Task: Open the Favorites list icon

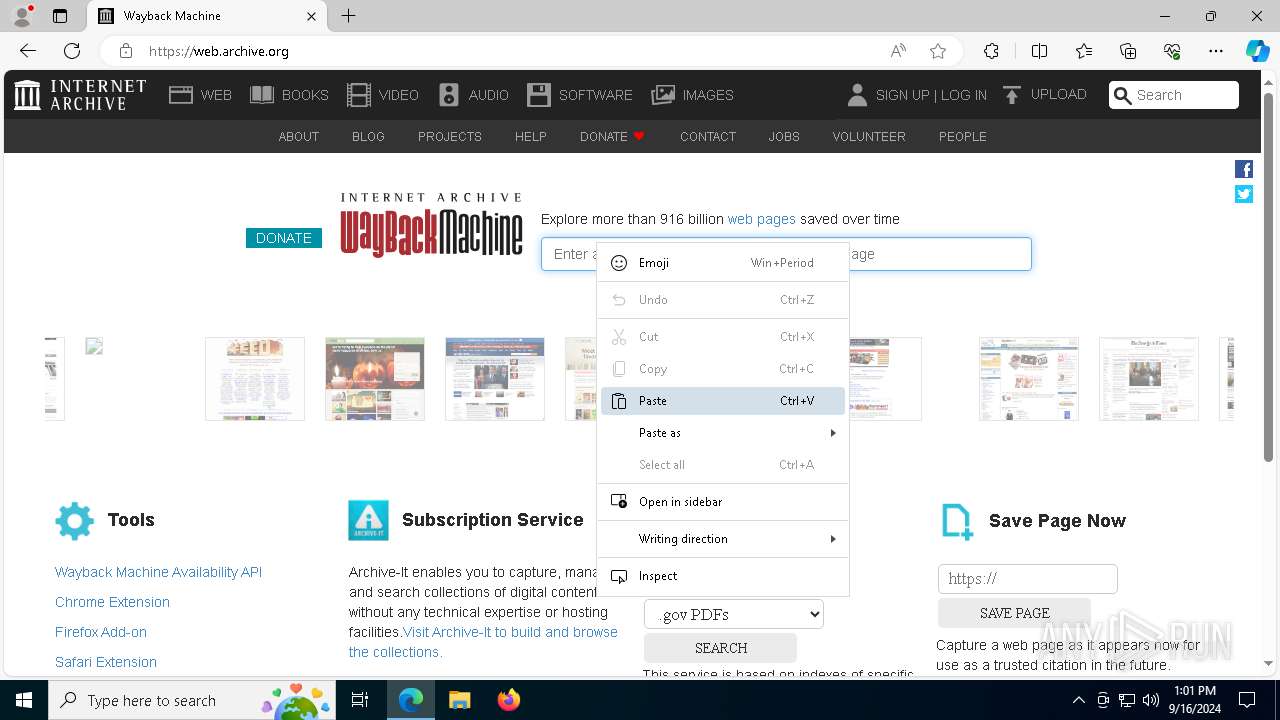Action: click(1084, 51)
